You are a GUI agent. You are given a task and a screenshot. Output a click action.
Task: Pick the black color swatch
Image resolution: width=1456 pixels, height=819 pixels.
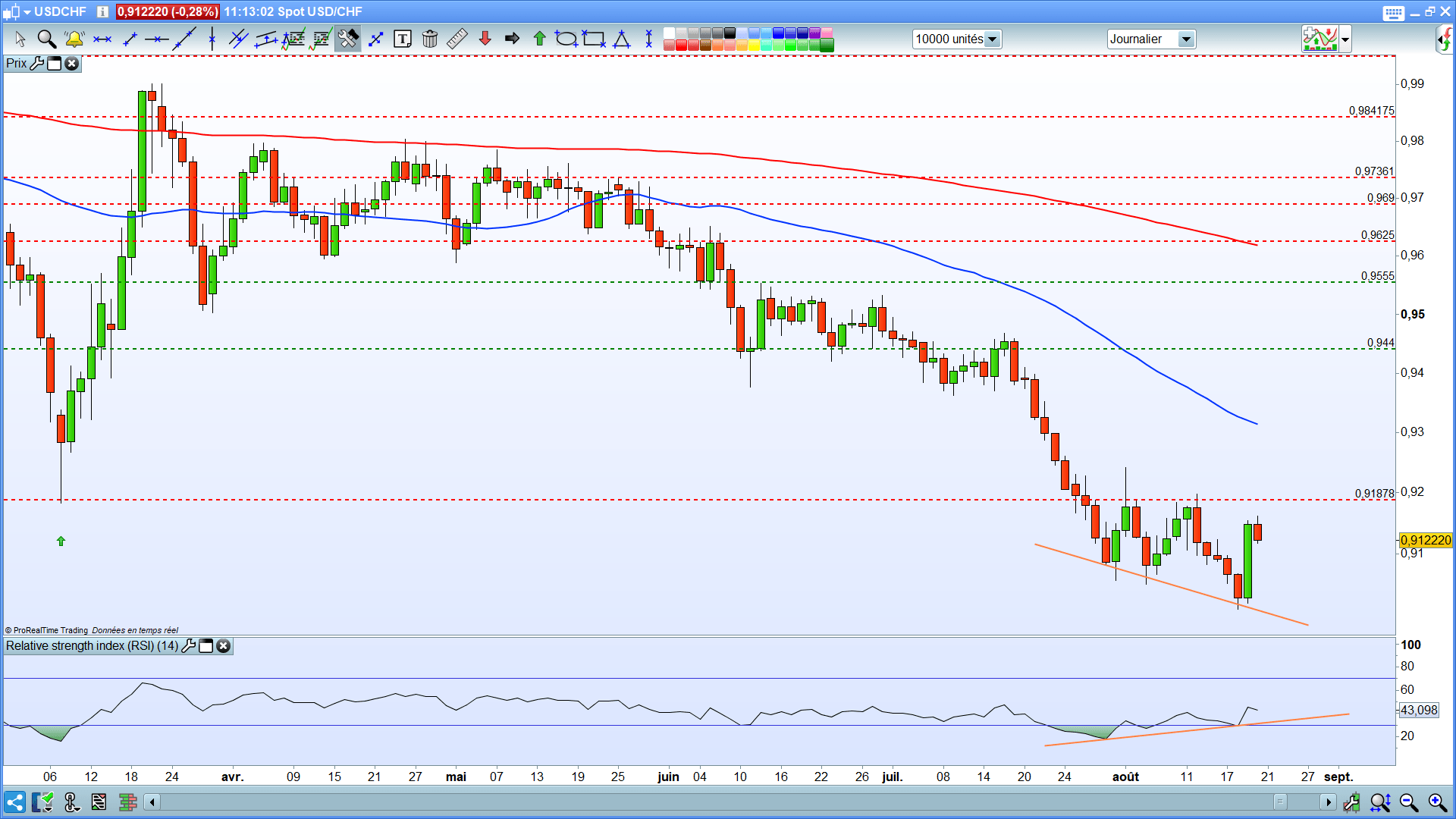[x=730, y=33]
